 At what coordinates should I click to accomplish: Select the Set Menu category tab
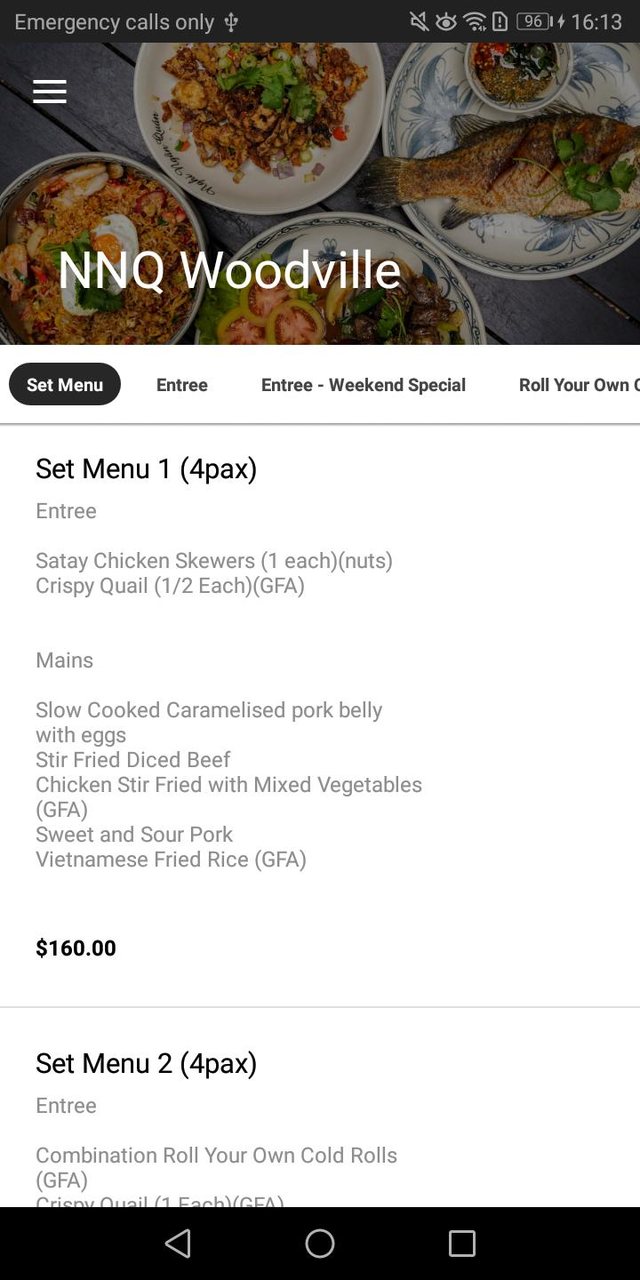(x=65, y=385)
